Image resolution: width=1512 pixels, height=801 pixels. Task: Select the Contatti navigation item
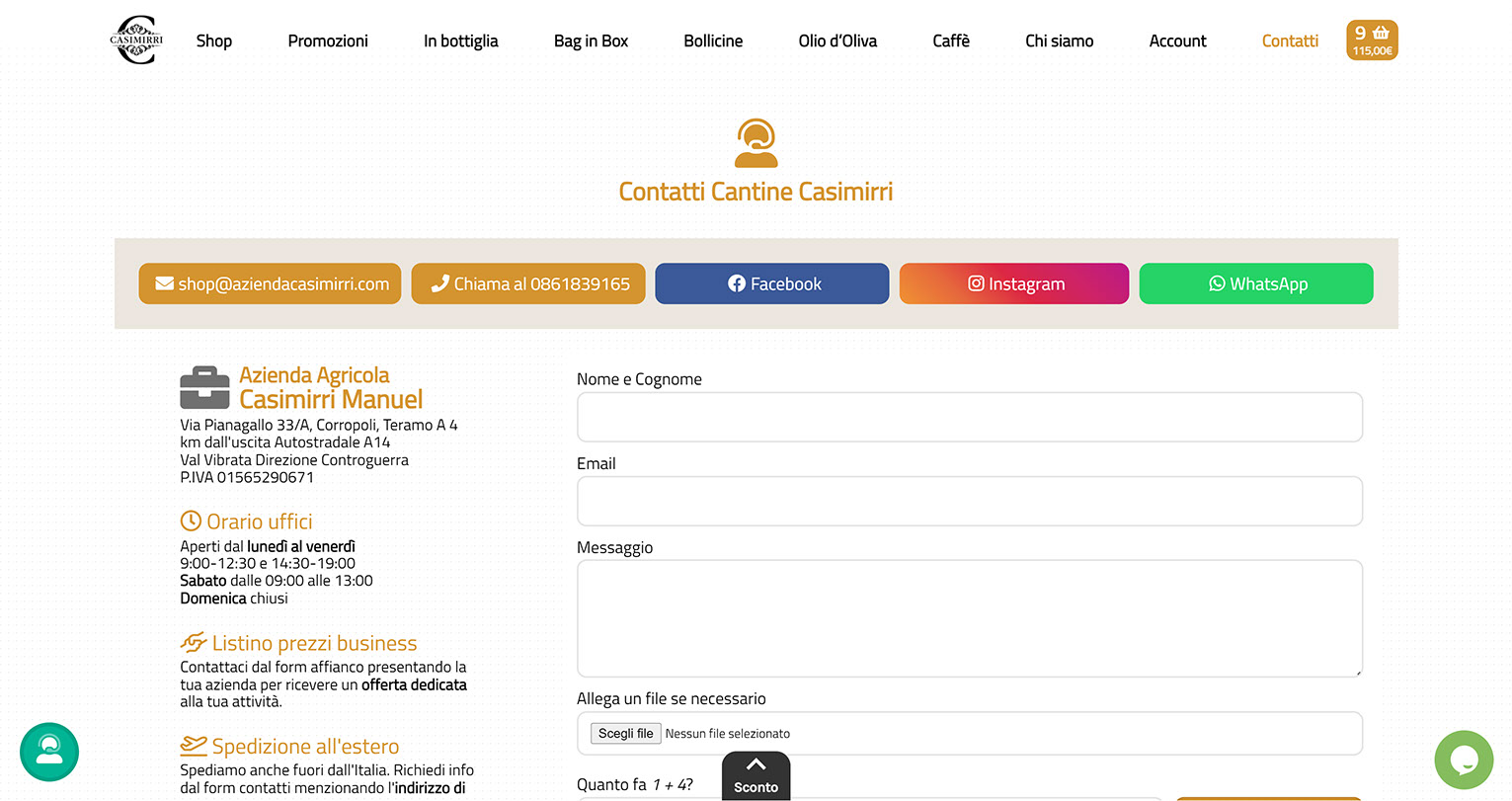point(1290,40)
